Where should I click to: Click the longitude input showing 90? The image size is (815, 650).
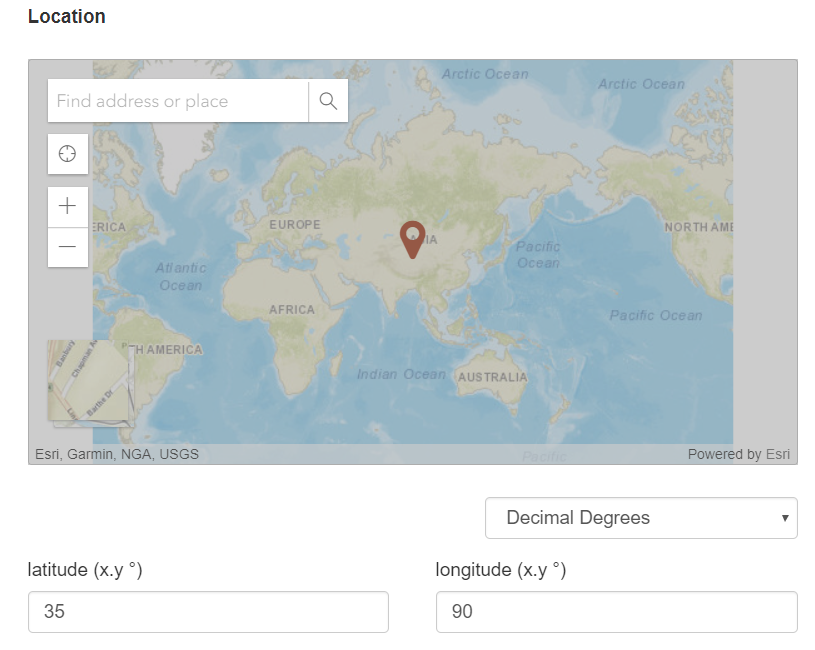616,612
